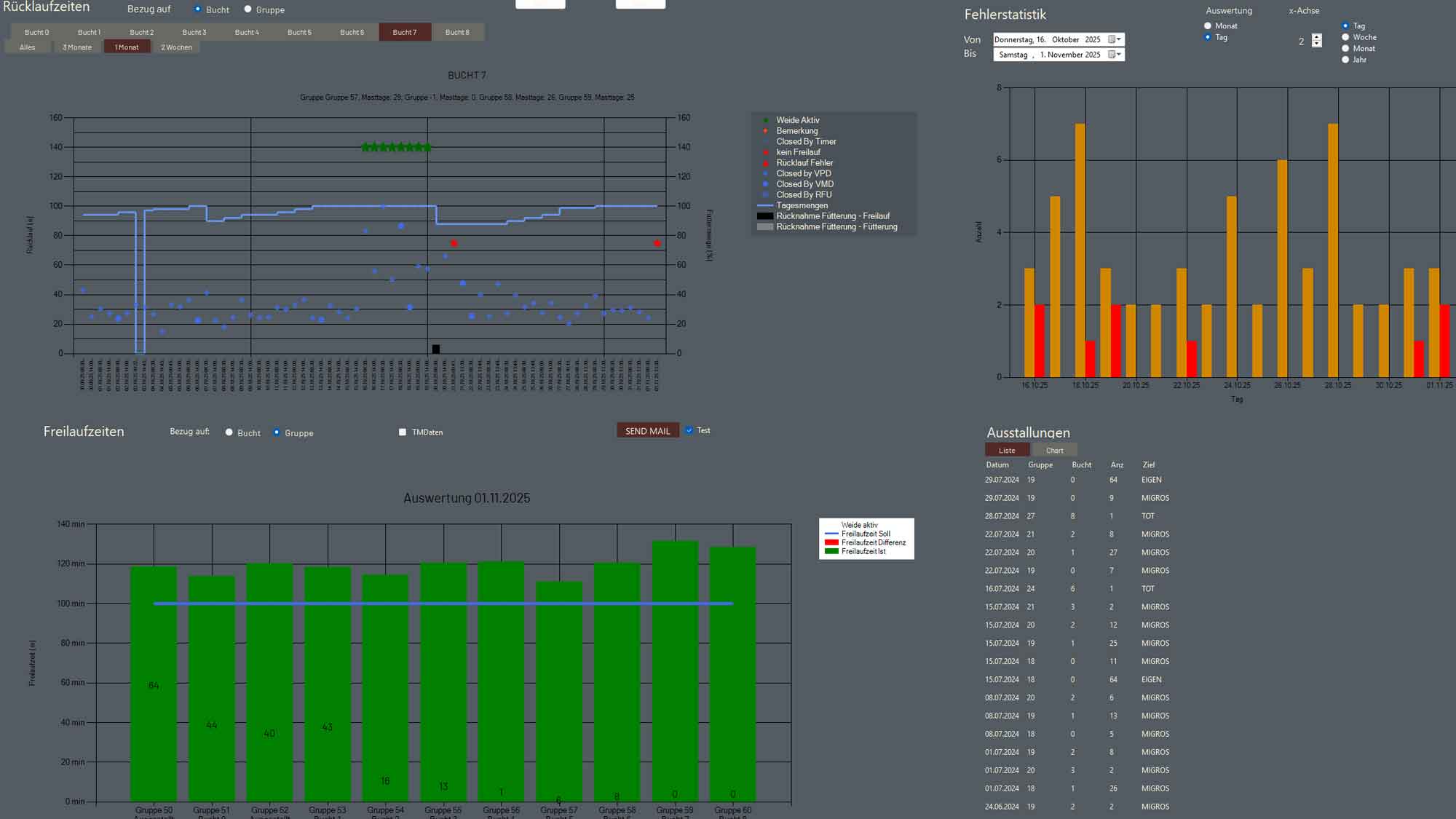Click the SEND MAIL button

pyautogui.click(x=647, y=431)
